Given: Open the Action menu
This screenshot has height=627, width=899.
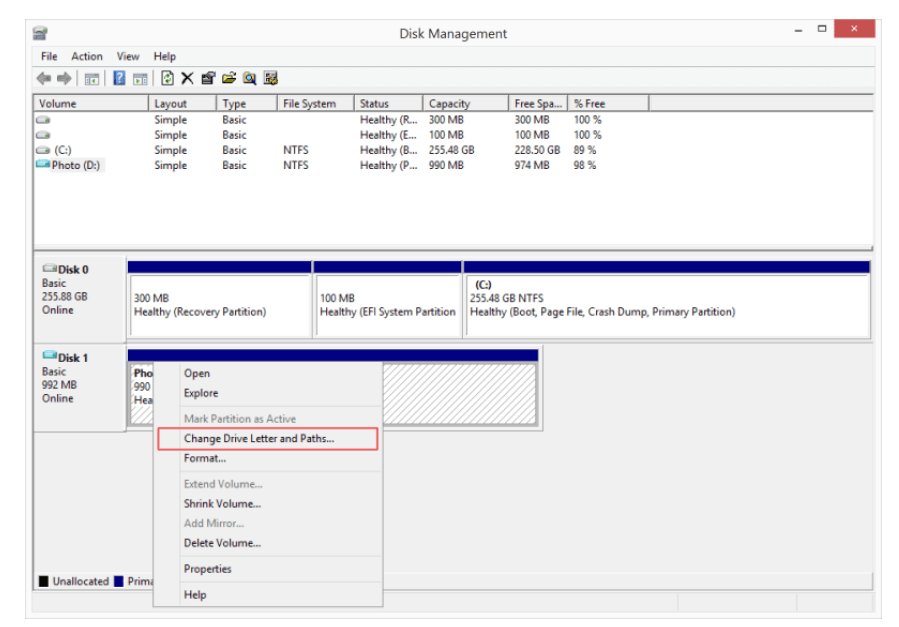Looking at the screenshot, I should tap(86, 56).
